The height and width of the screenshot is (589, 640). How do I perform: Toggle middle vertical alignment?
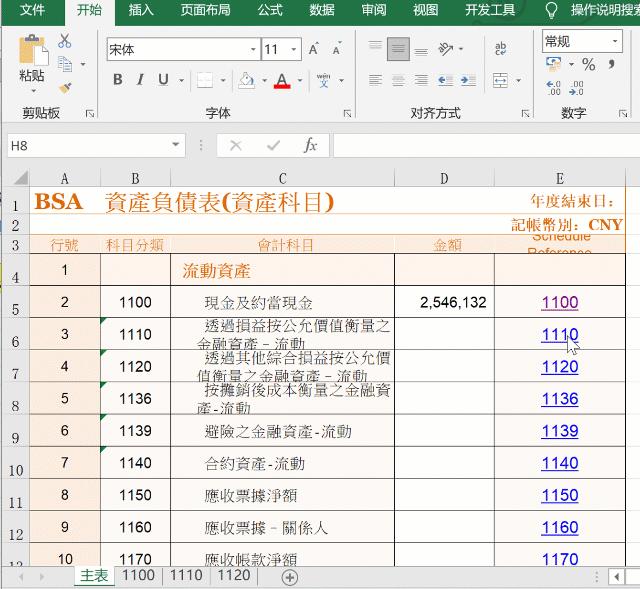[398, 49]
